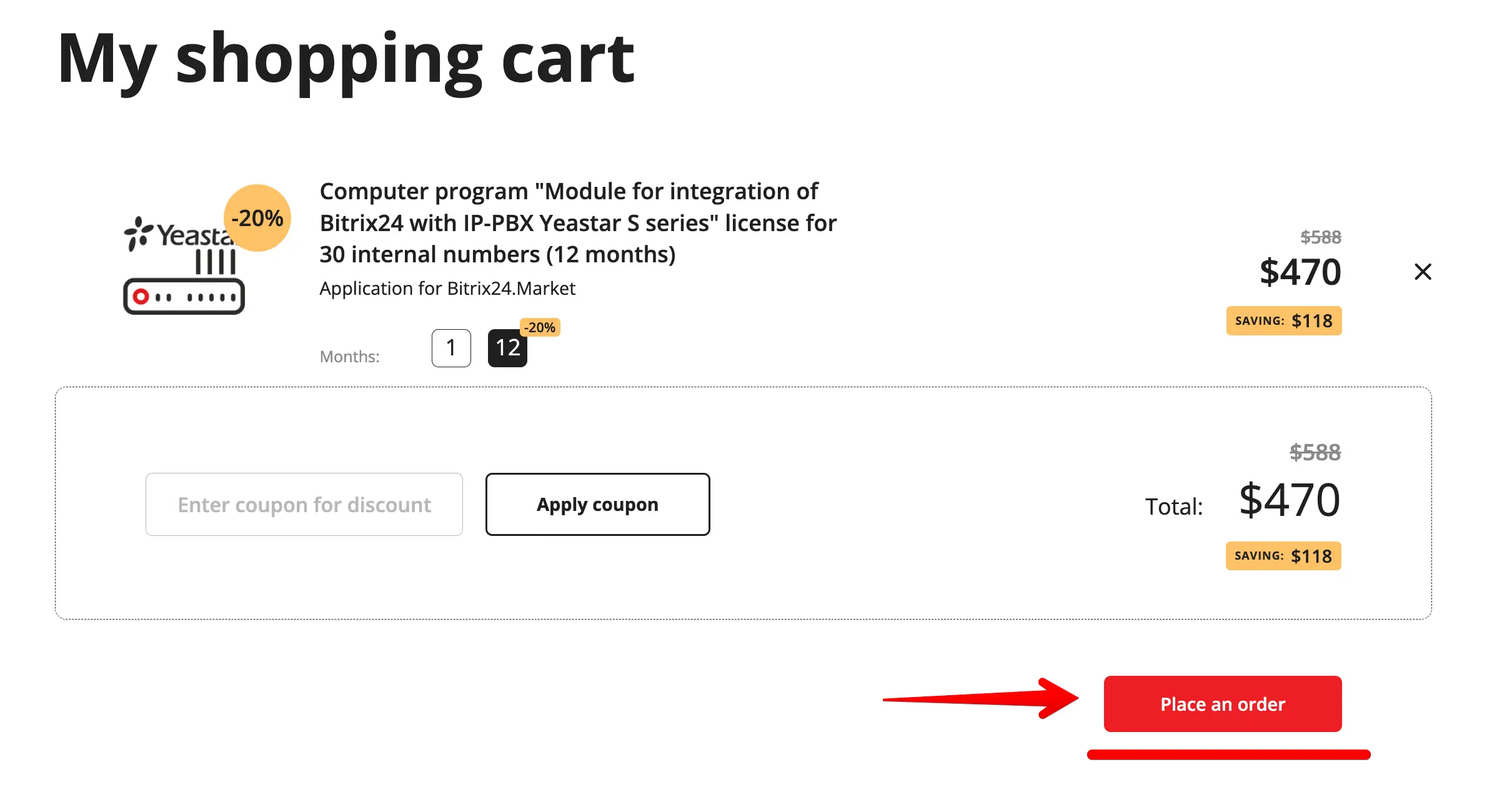Click the -20% tag above 12 months
The height and width of the screenshot is (792, 1512).
point(540,327)
